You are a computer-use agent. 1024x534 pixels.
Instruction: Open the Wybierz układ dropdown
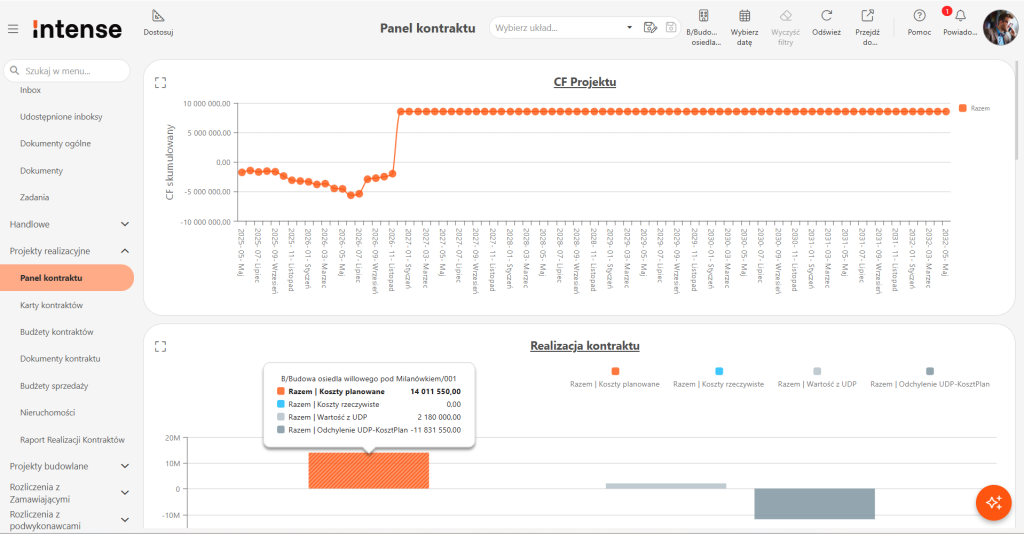tap(562, 27)
